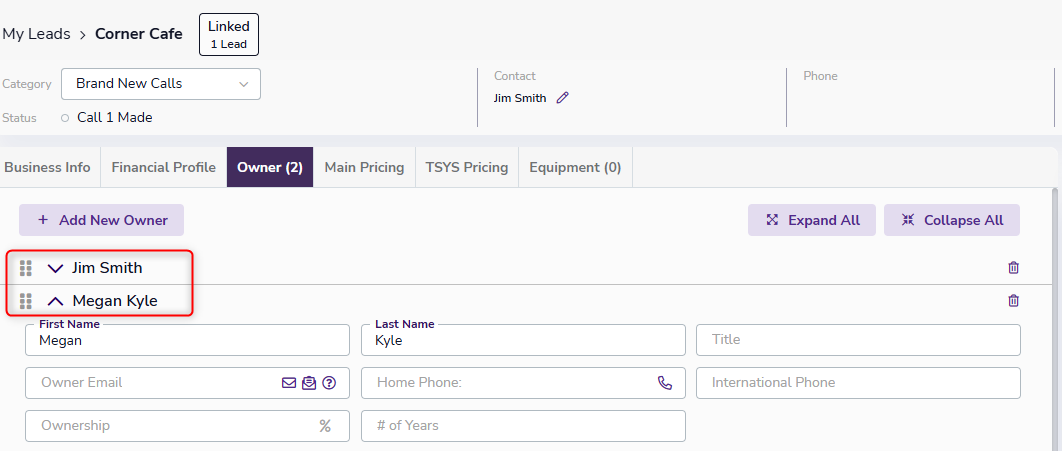1062x451 pixels.
Task: Click into the Ownership percentage field
Action: point(175,425)
